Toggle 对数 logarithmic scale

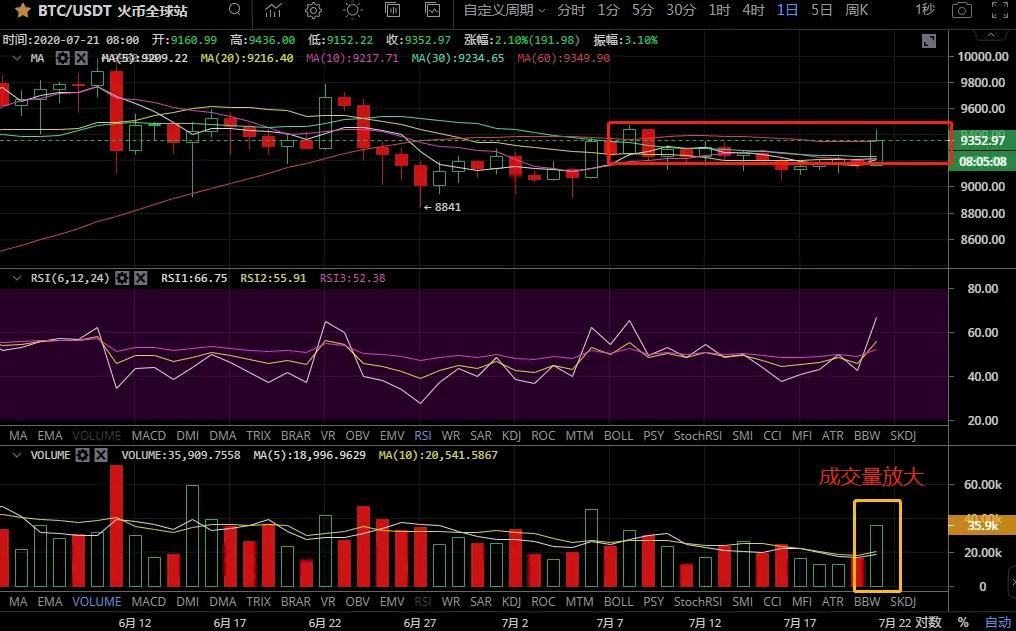click(x=928, y=623)
